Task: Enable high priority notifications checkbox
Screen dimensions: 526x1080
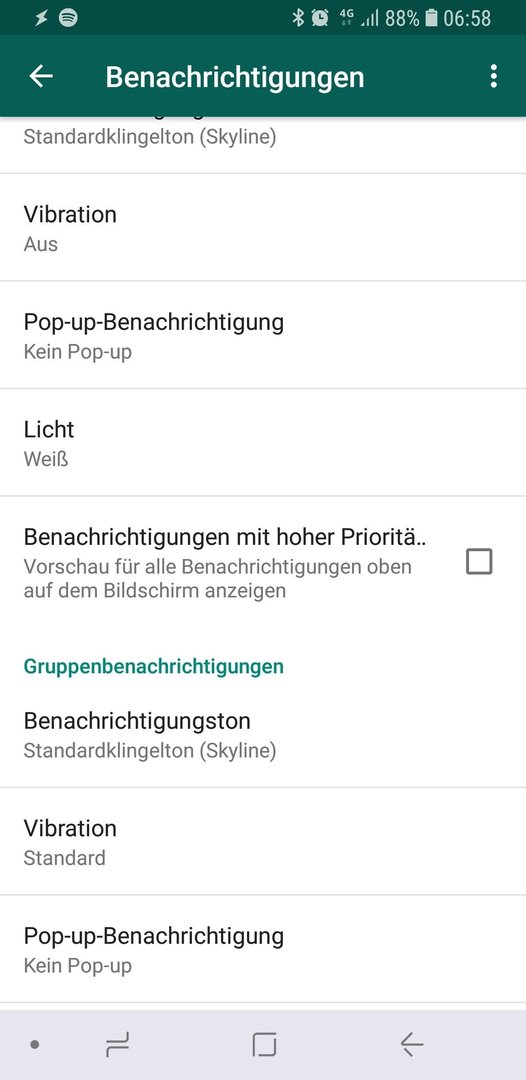Action: 479,562
